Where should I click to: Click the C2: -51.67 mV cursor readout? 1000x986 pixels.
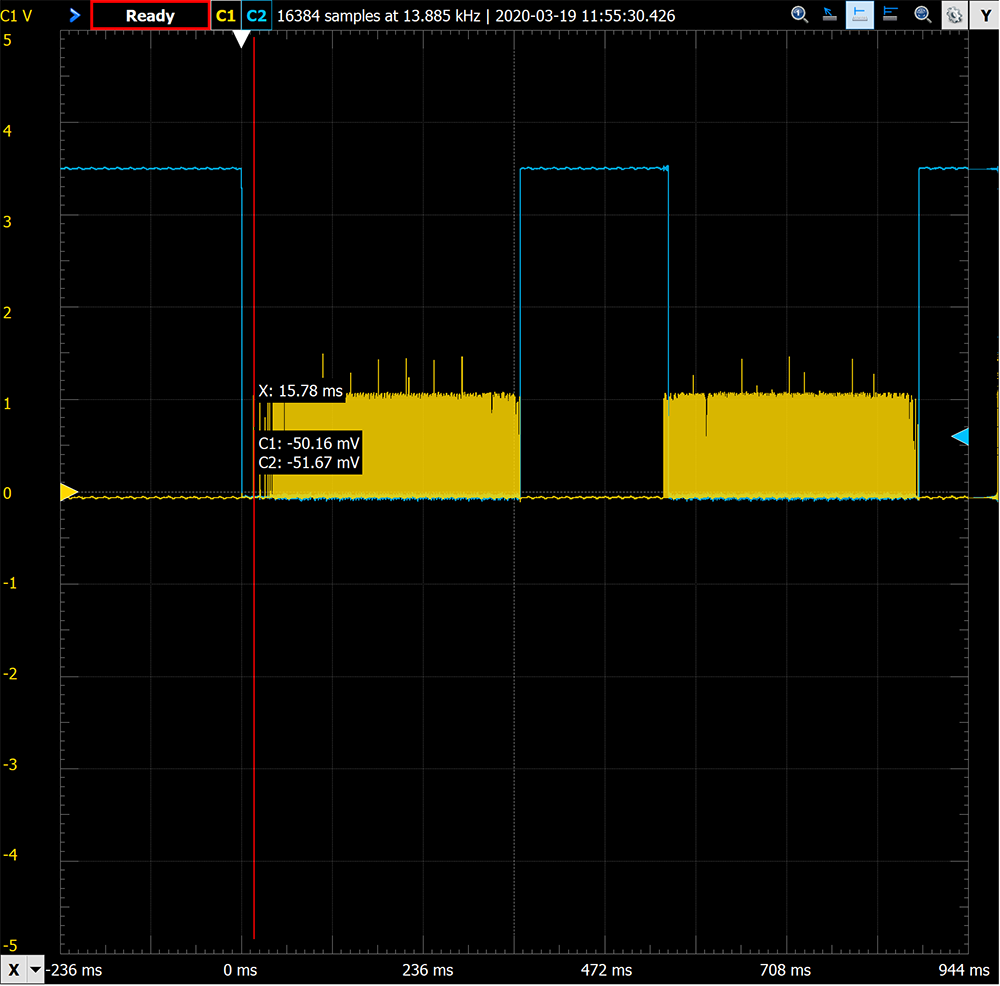pyautogui.click(x=309, y=462)
